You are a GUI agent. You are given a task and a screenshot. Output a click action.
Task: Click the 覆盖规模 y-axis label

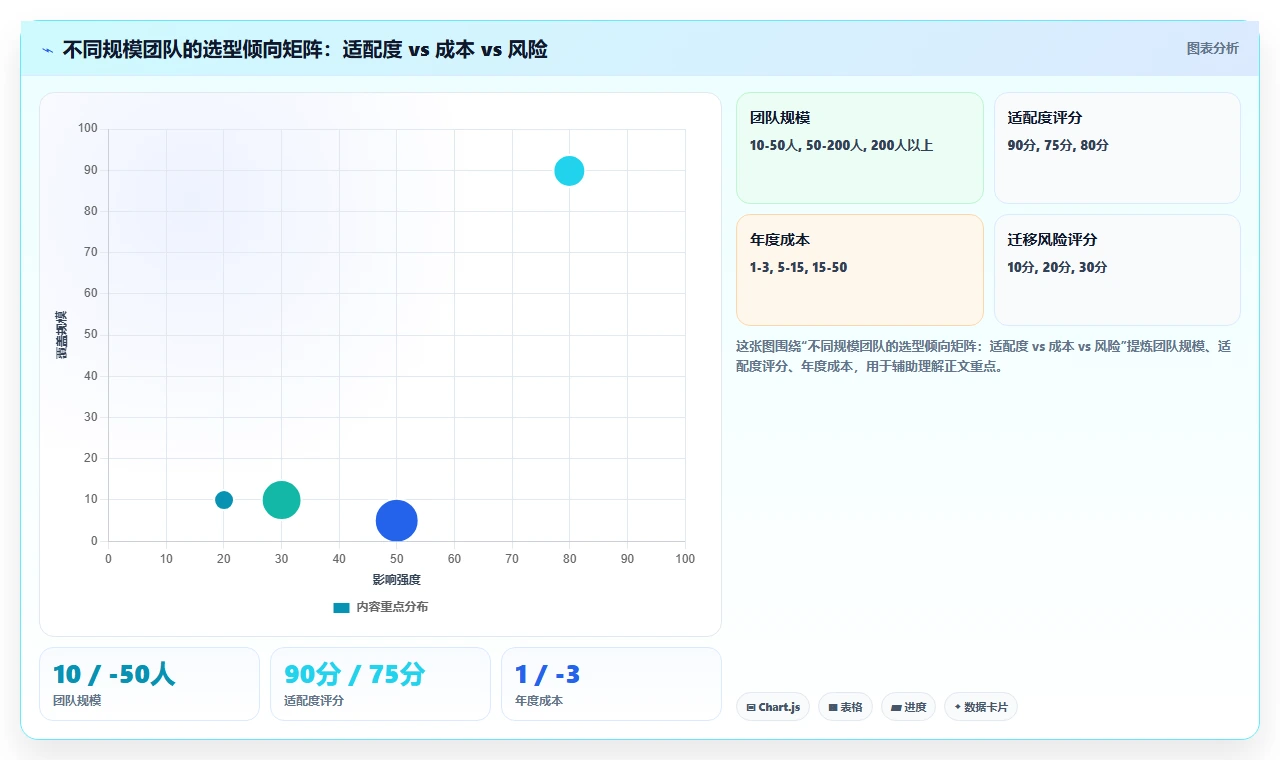tap(62, 335)
